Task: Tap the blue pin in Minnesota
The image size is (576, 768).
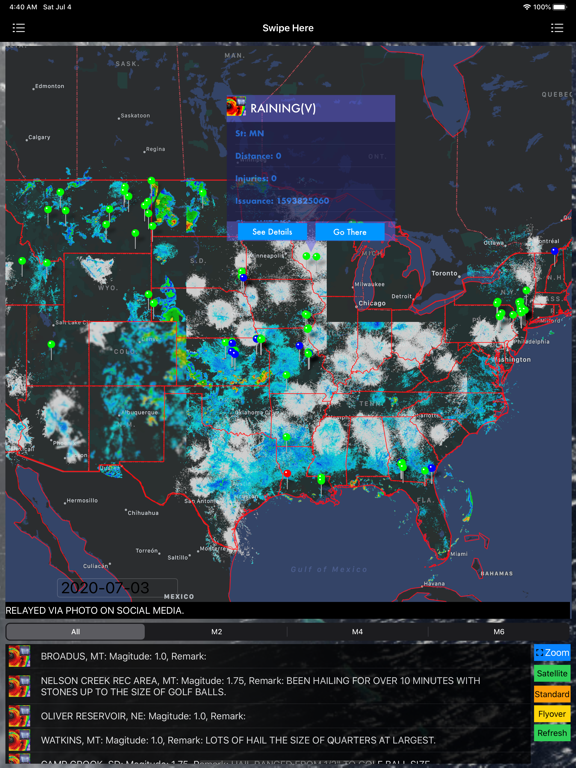Action: (243, 278)
